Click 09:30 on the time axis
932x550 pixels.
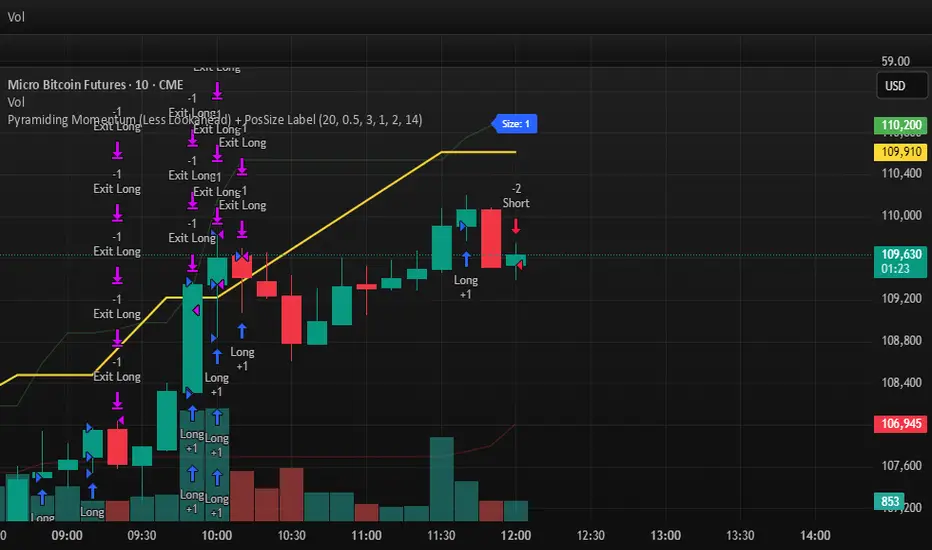pyautogui.click(x=142, y=536)
